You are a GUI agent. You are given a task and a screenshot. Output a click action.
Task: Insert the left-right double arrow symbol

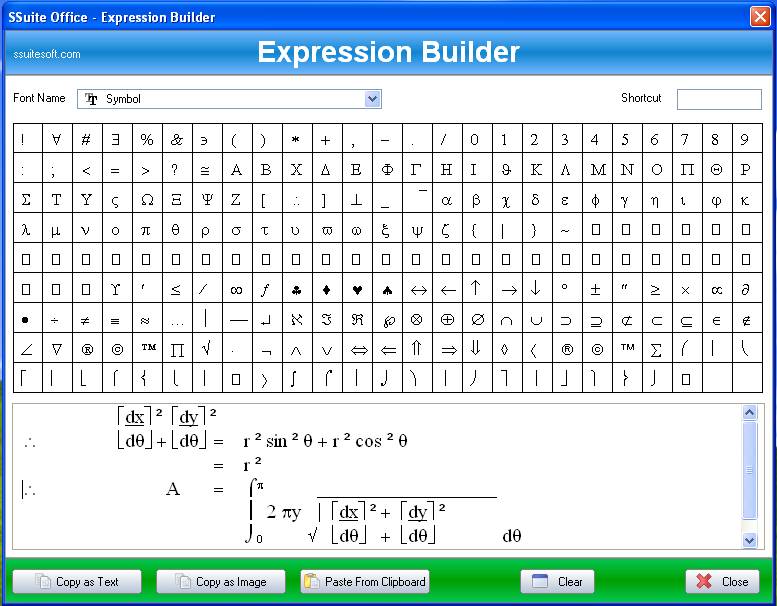tap(356, 349)
